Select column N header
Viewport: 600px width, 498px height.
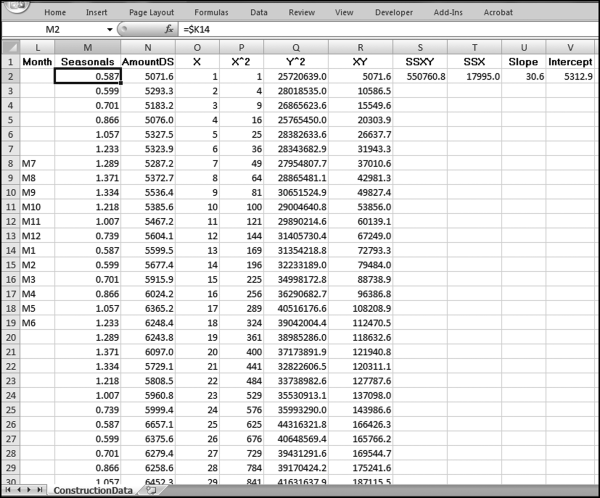click(x=148, y=47)
